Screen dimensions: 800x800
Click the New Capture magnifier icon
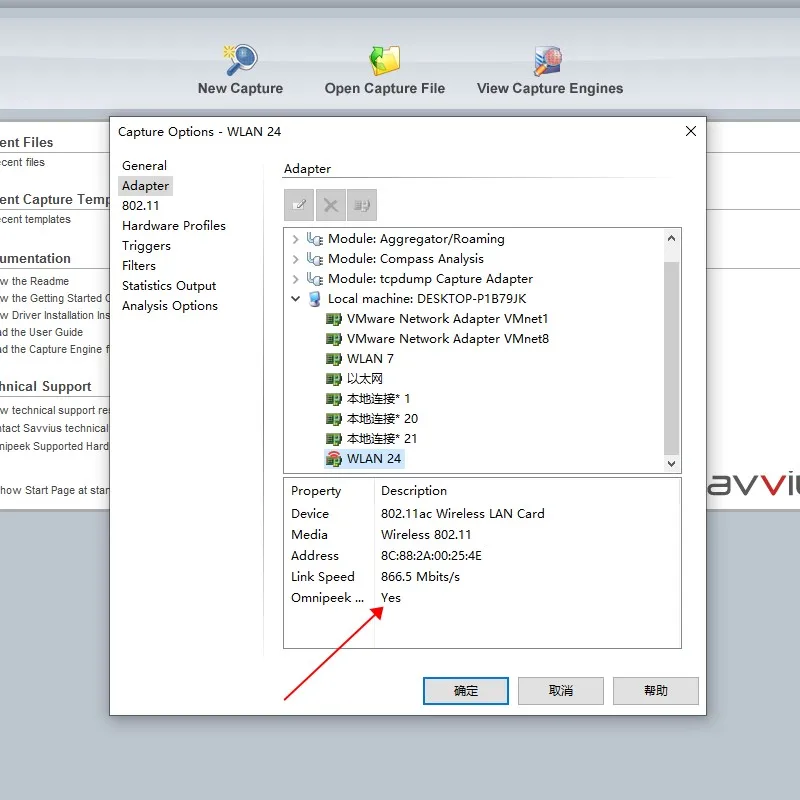[240, 60]
